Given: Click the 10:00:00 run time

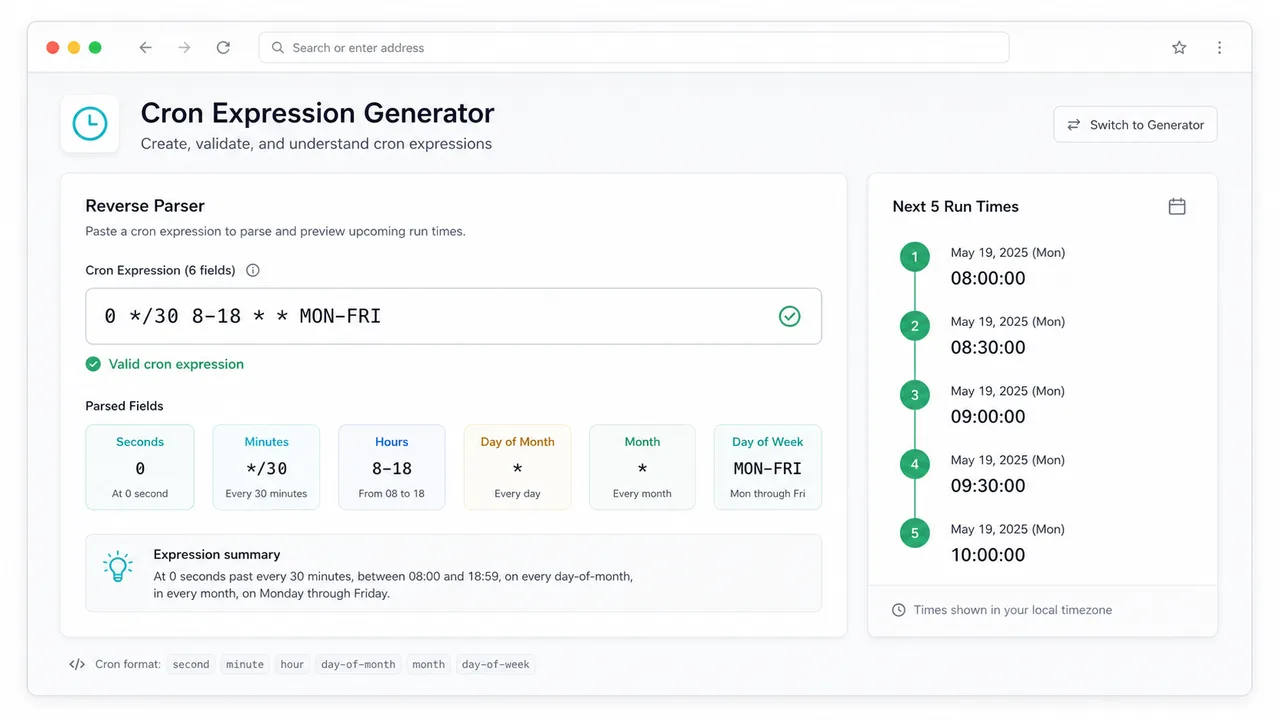Looking at the screenshot, I should (x=988, y=554).
